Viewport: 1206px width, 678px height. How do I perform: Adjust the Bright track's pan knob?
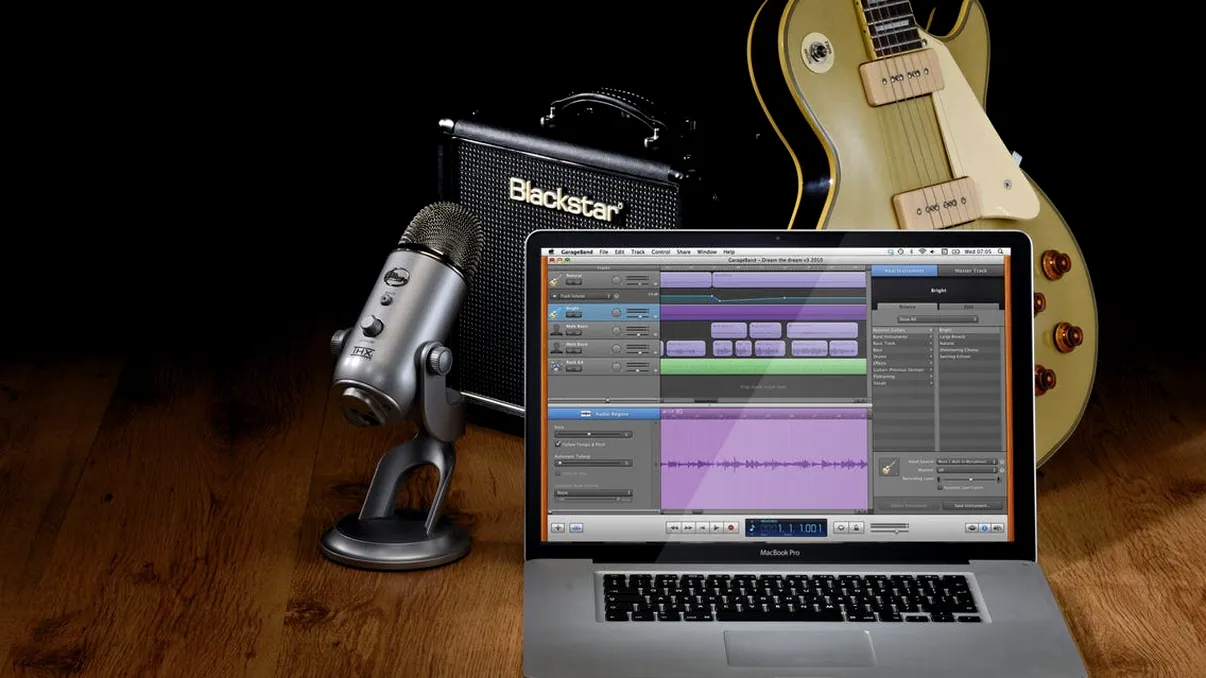[x=616, y=313]
